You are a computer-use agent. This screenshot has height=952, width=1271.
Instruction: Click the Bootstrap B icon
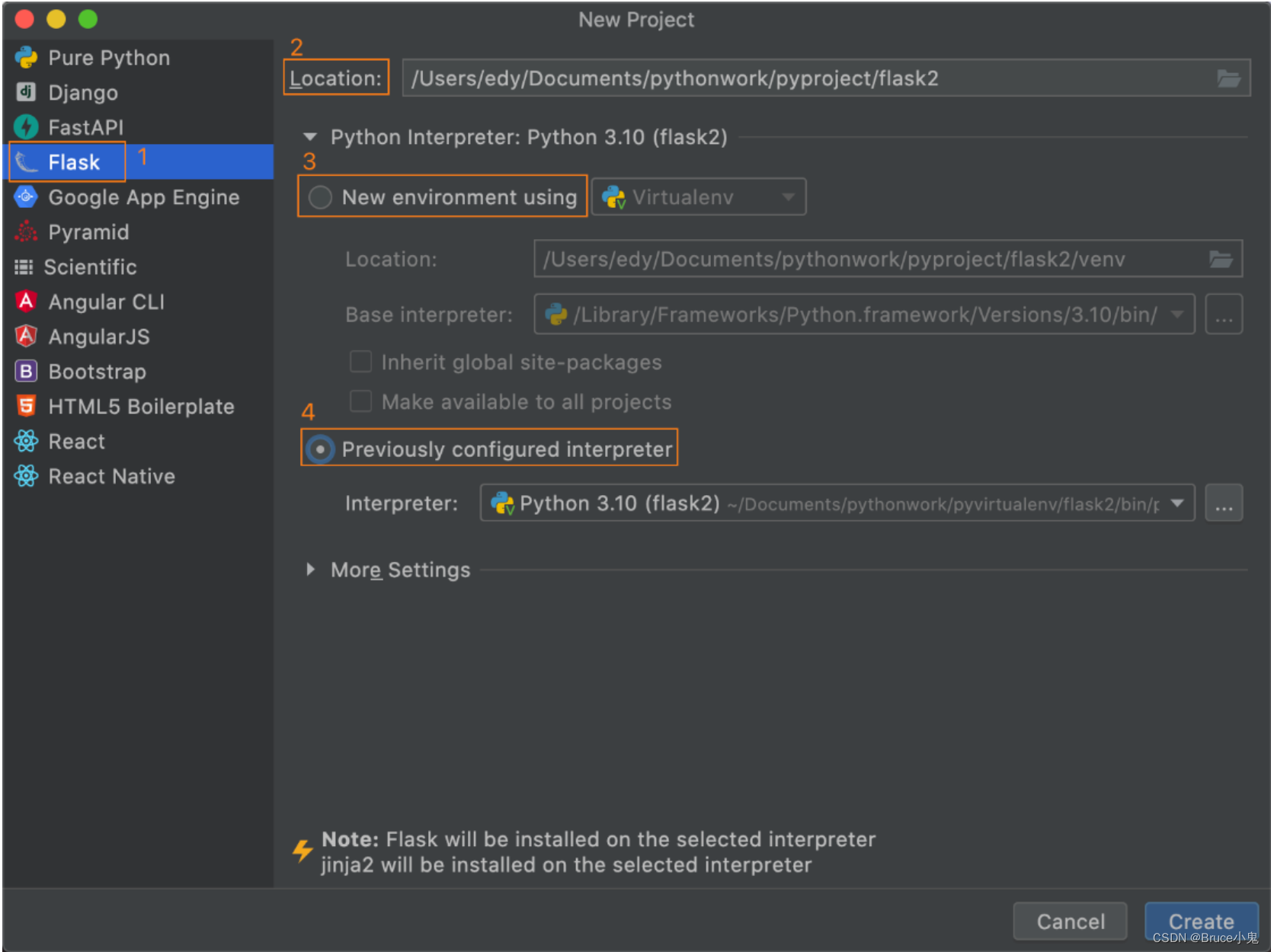coord(26,371)
